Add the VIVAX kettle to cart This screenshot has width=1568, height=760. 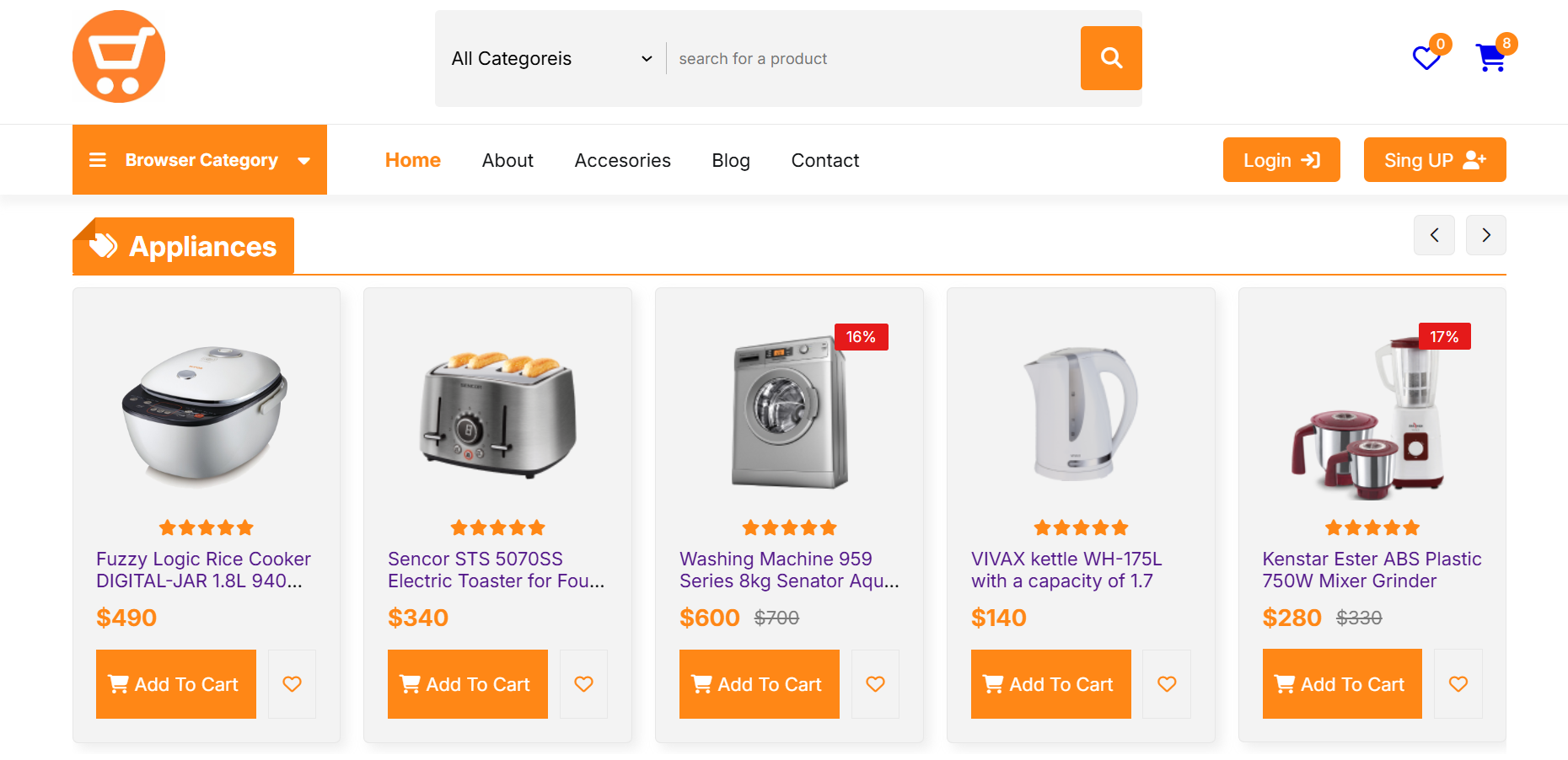pyautogui.click(x=1050, y=684)
